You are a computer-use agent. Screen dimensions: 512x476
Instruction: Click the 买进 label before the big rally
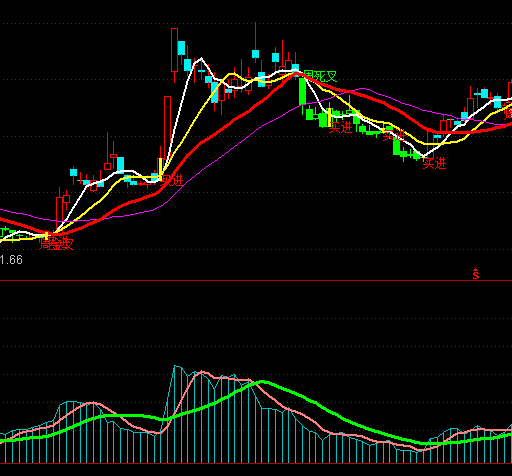tap(172, 180)
